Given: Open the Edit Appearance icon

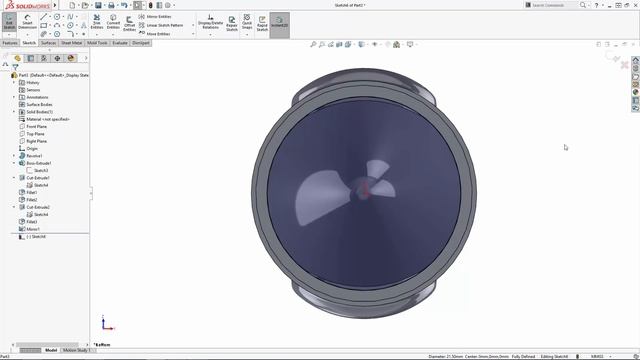Looking at the screenshot, I should tap(388, 44).
